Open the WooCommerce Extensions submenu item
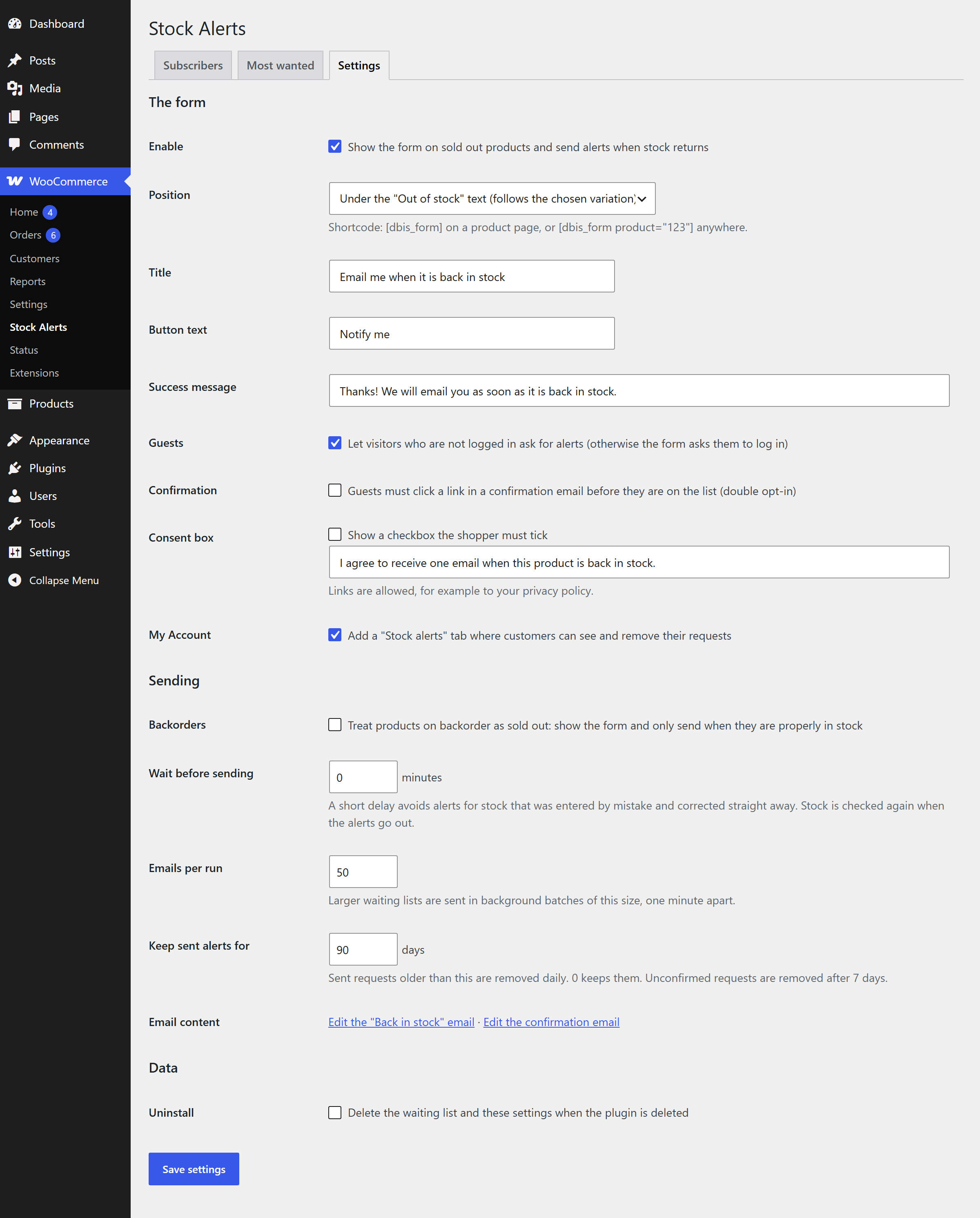This screenshot has width=980, height=1218. click(x=34, y=373)
